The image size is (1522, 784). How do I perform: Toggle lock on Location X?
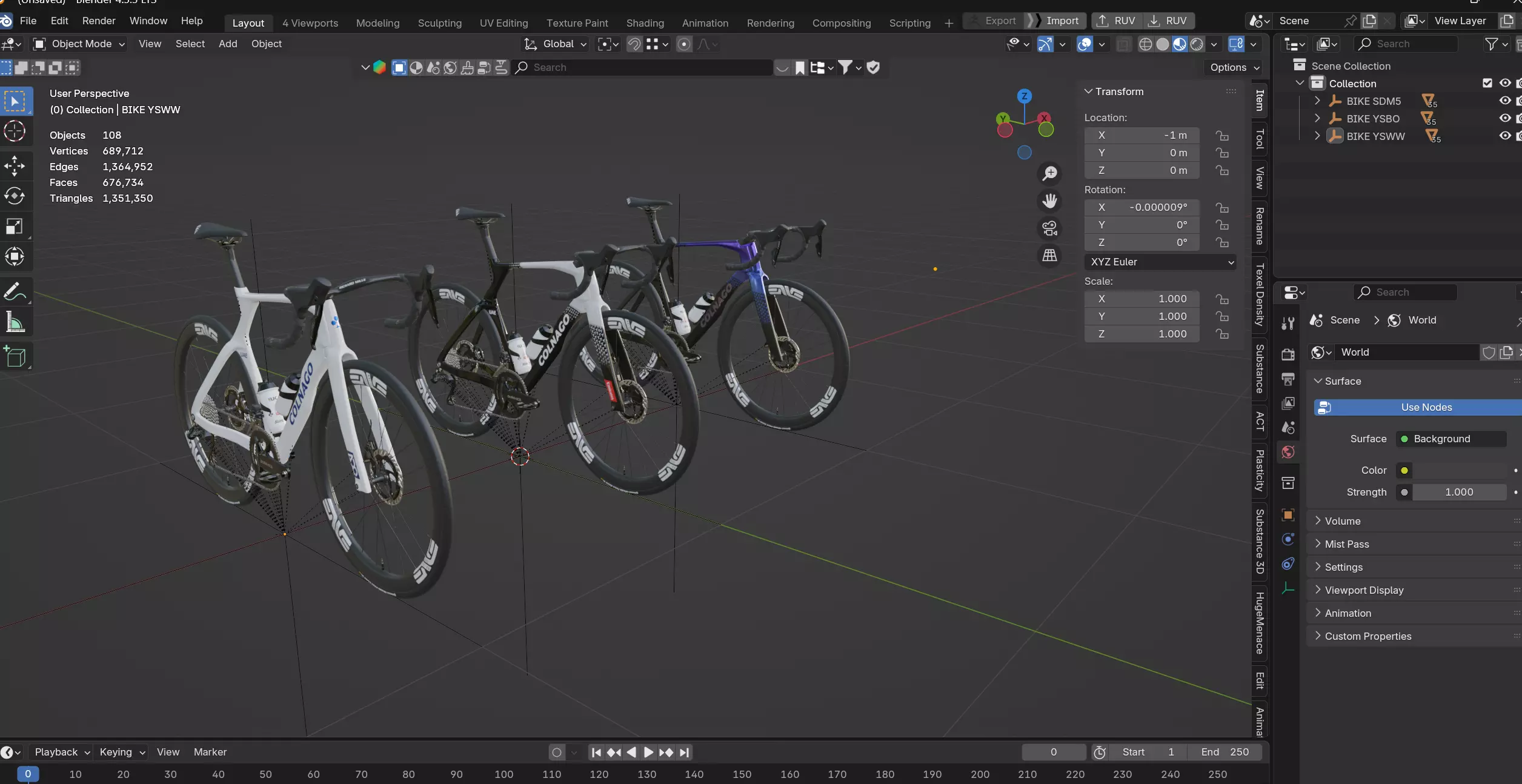pos(1222,135)
